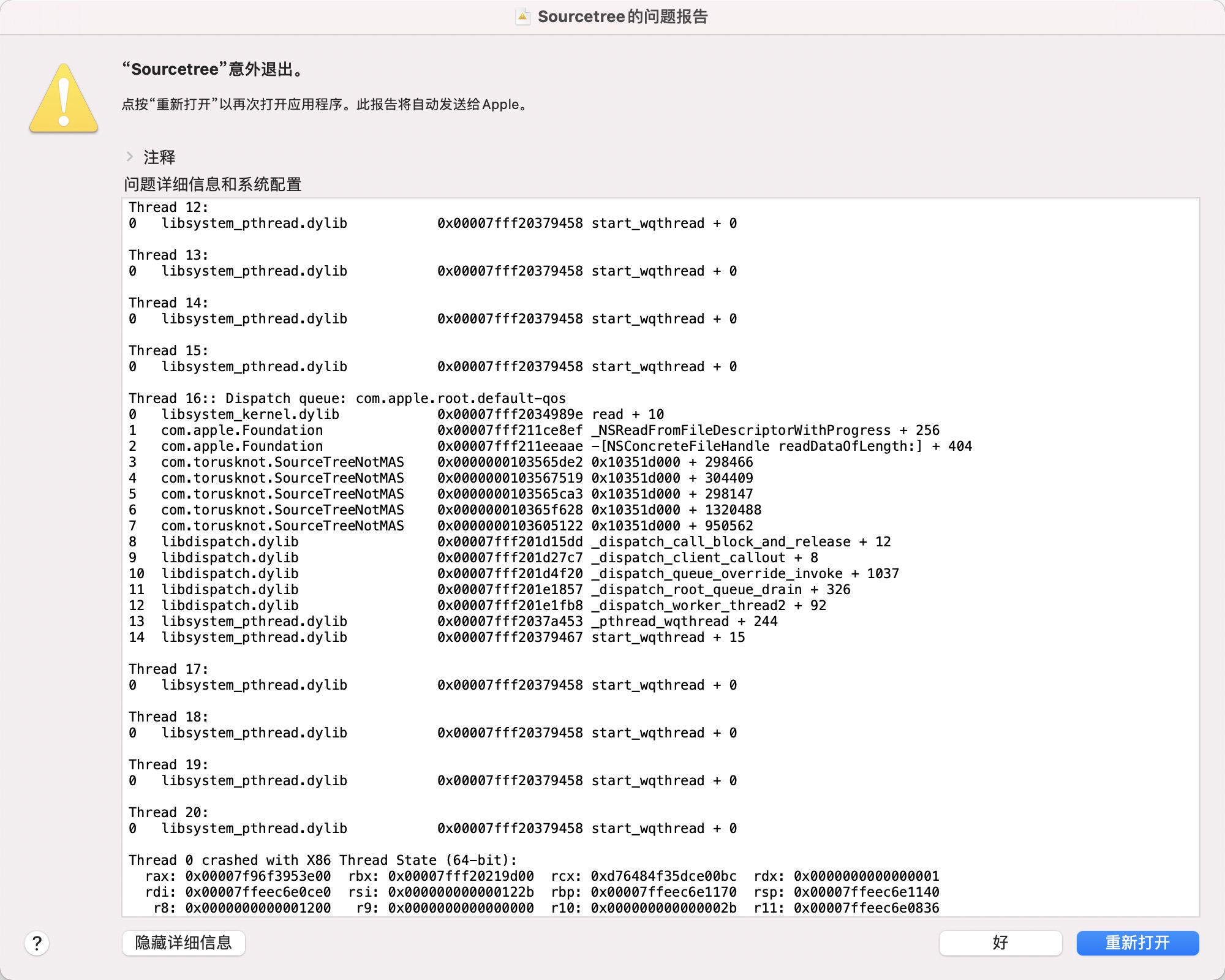Click the Sourcetree document icon in title bar
The height and width of the screenshot is (980, 1225).
[522, 17]
